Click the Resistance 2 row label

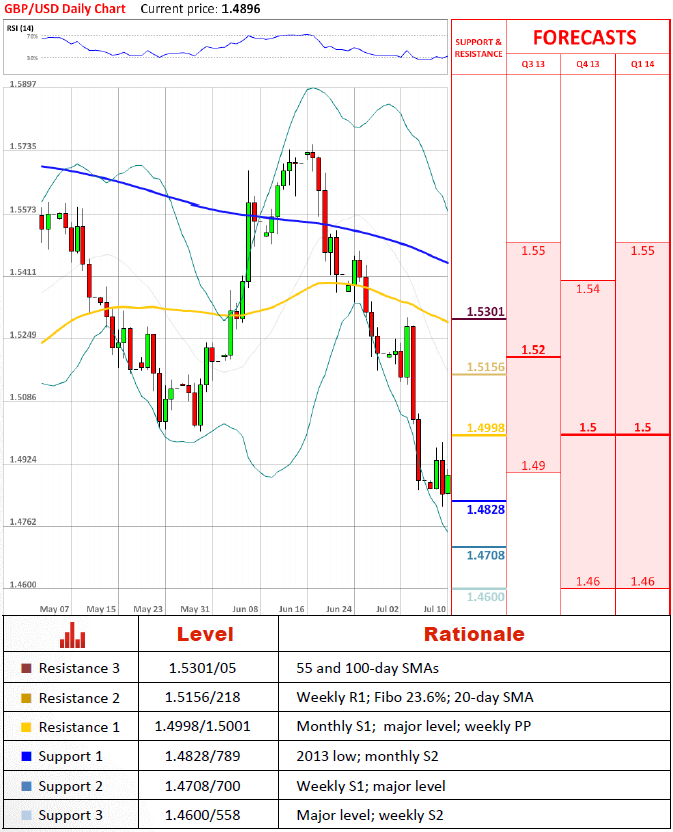click(x=79, y=698)
